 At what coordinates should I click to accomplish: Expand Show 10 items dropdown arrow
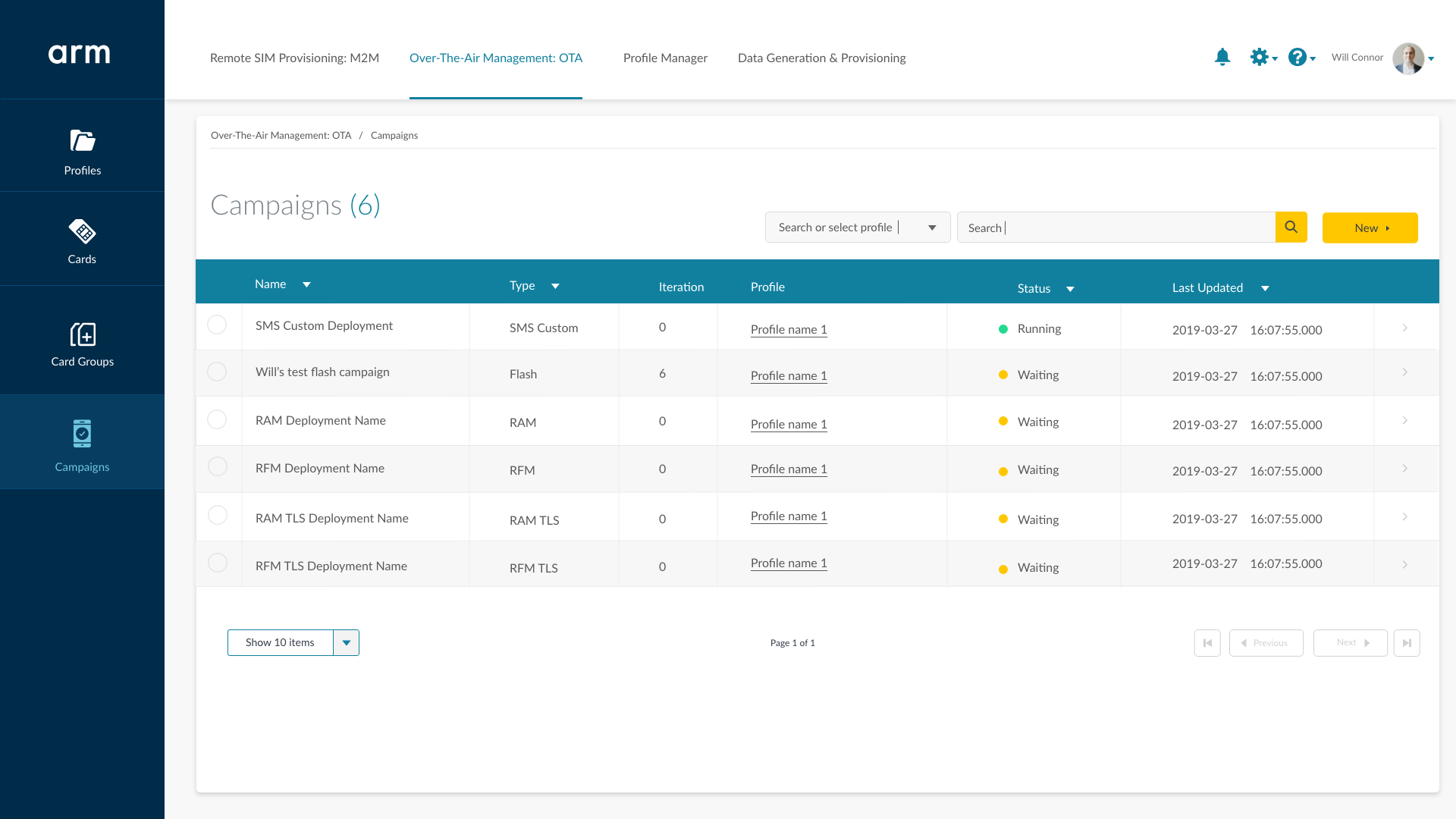point(347,643)
